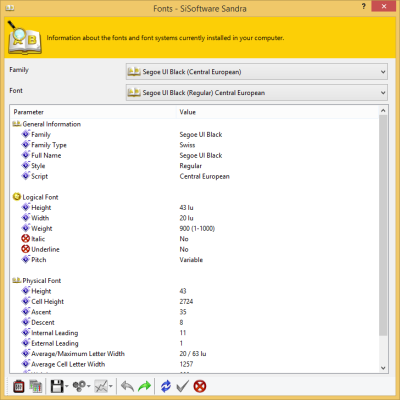The height and width of the screenshot is (400, 400).
Task: Click the diamond icon beside Full Name
Action: (26, 155)
